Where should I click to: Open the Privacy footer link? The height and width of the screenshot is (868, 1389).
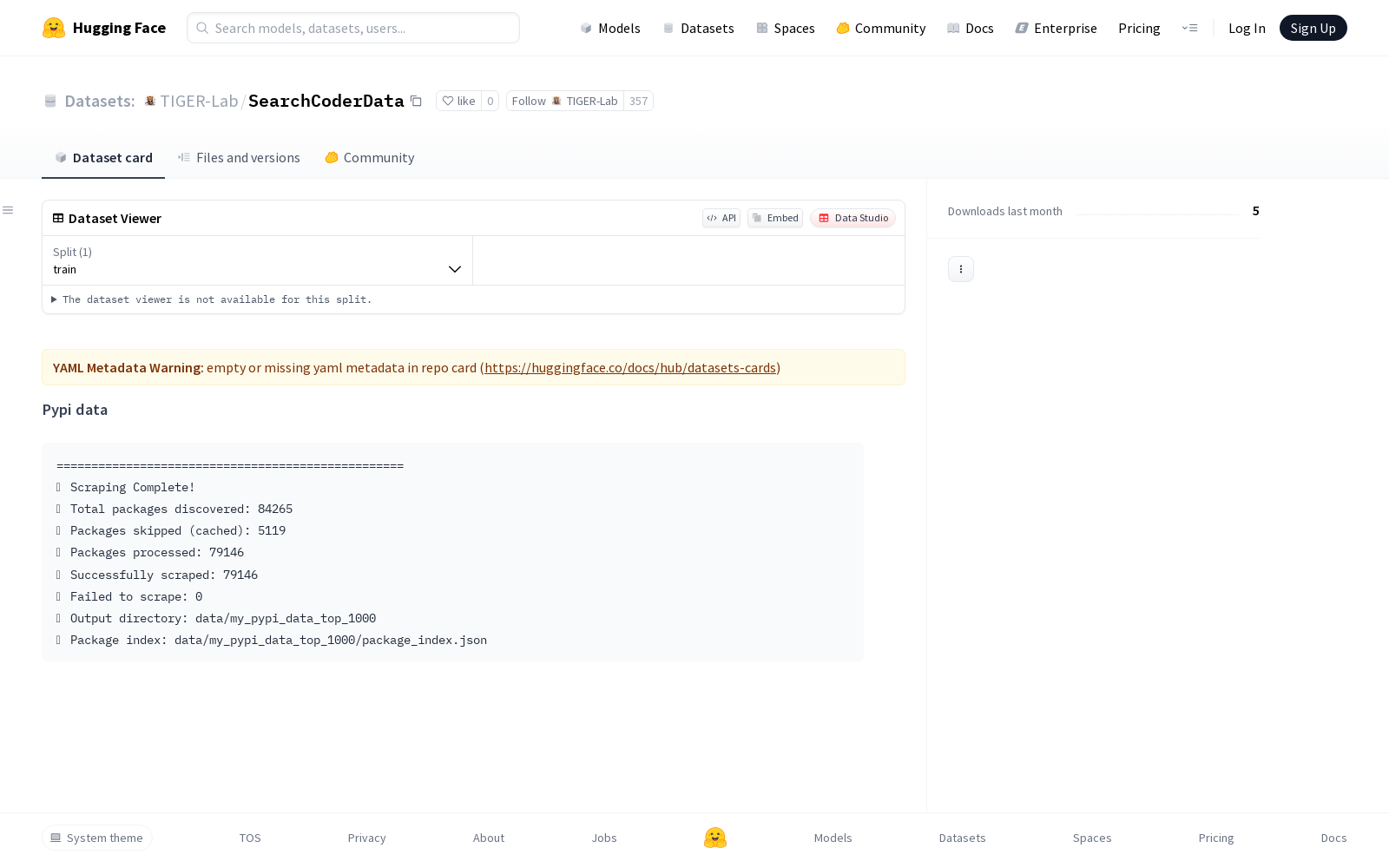coord(366,838)
